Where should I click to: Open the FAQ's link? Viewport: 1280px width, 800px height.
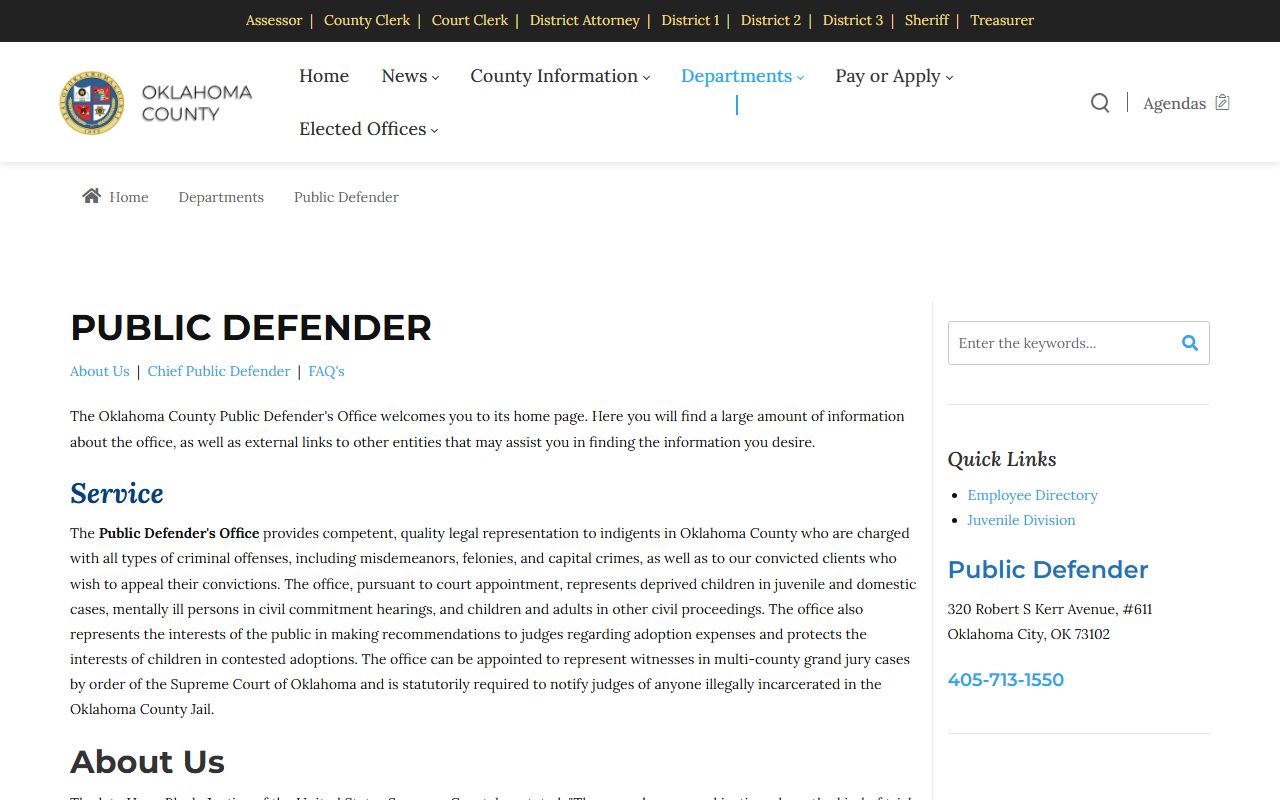[326, 371]
